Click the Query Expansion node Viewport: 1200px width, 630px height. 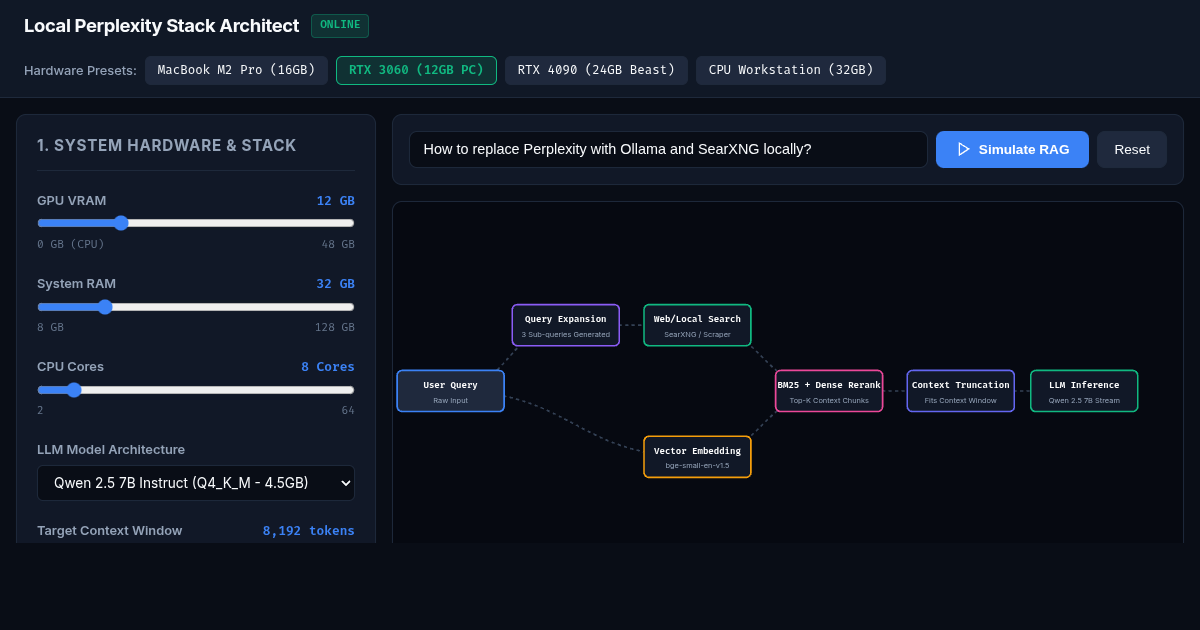566,325
